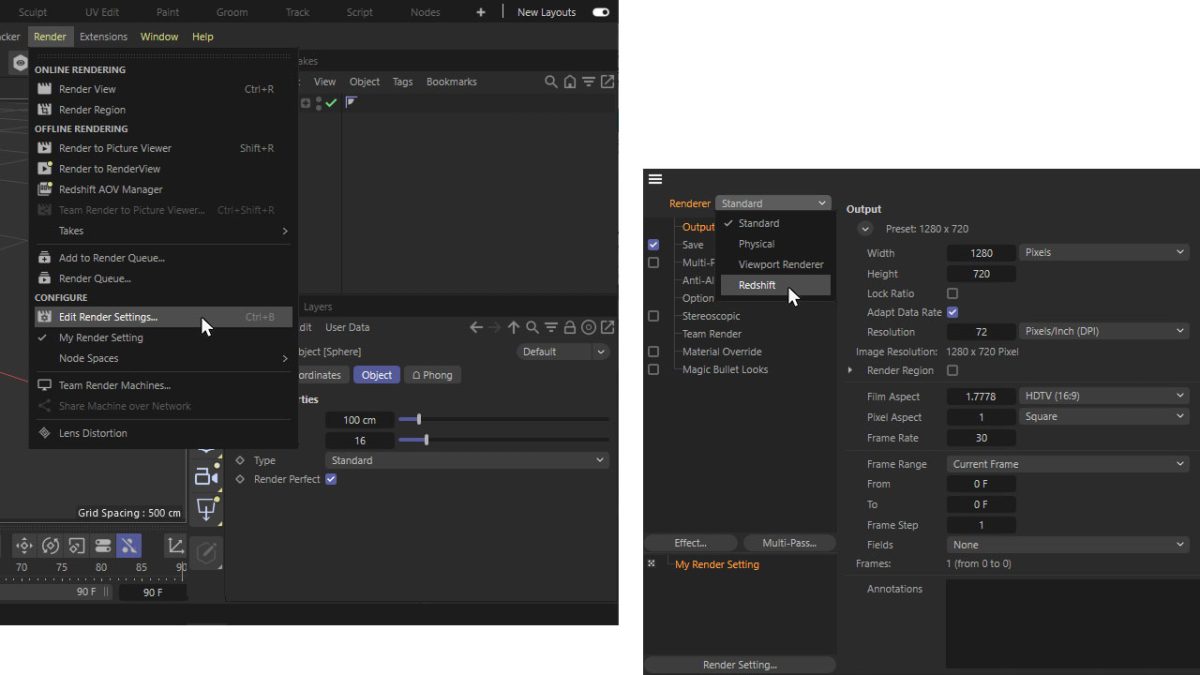Screen dimensions: 1200x675
Task: Click the Effect button
Action: 690,542
